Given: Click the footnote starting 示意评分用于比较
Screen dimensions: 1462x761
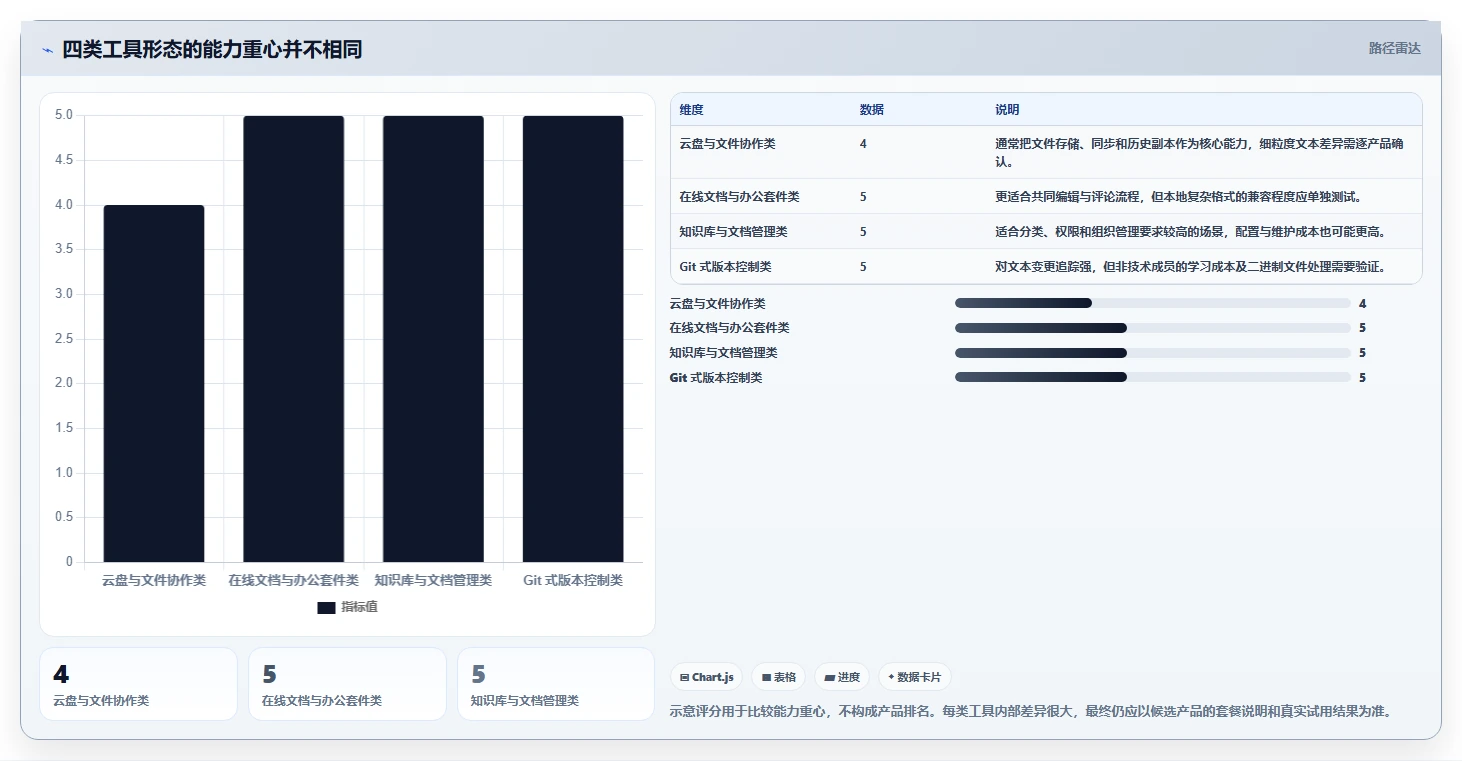Looking at the screenshot, I should coord(1030,712).
